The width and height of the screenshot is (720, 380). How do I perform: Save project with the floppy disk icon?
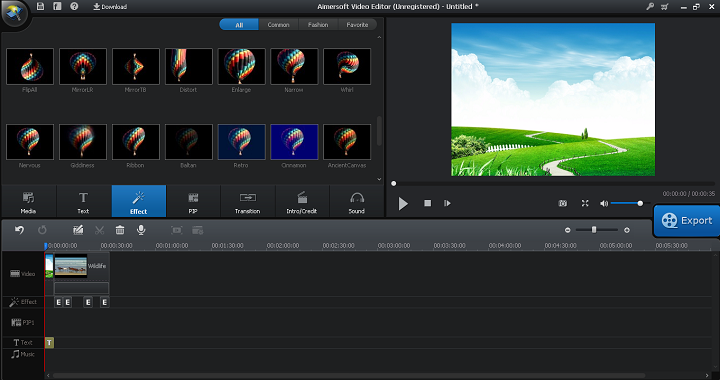(x=40, y=6)
